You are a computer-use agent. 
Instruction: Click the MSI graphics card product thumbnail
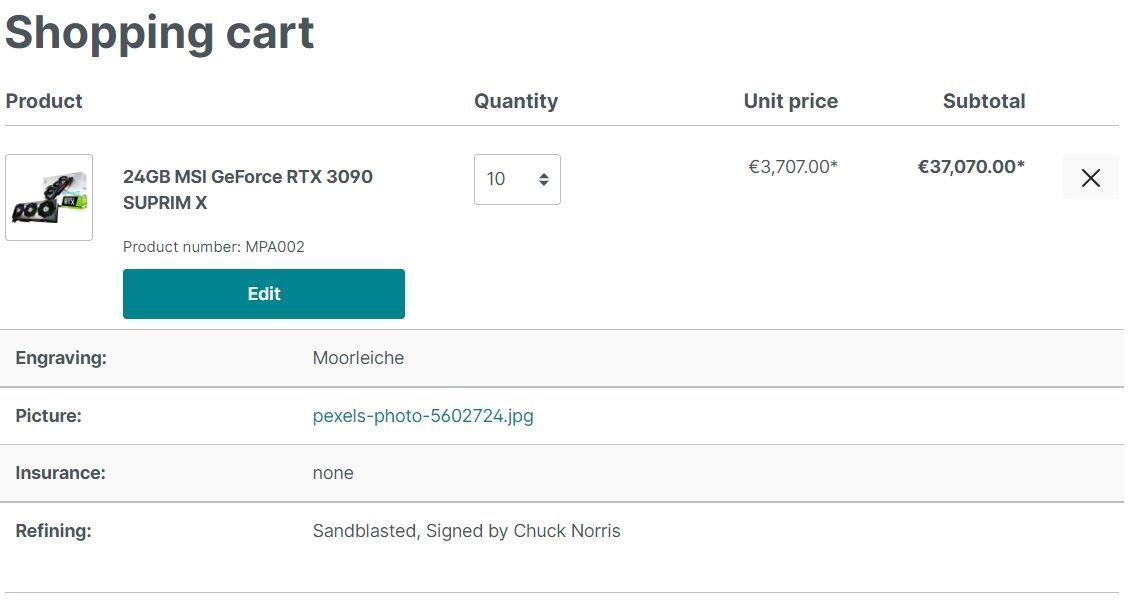49,198
